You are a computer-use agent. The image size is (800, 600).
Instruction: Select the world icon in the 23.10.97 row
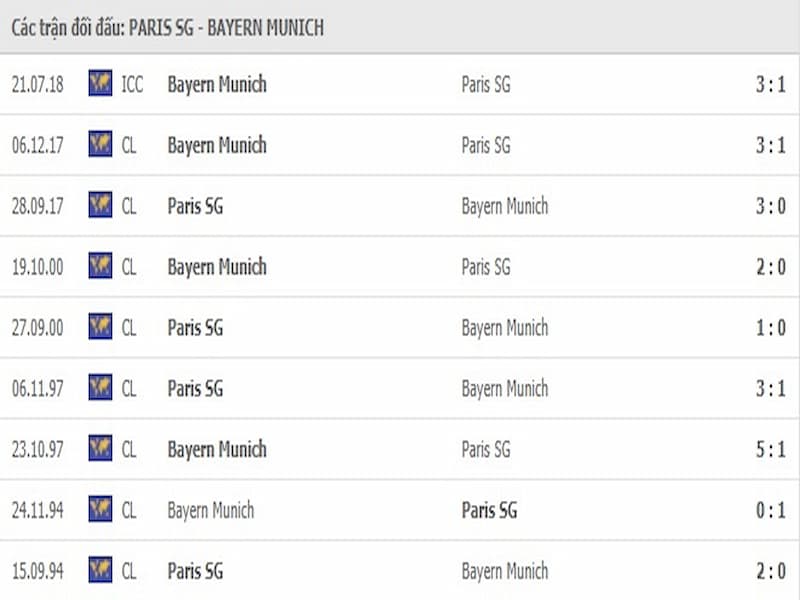100,448
